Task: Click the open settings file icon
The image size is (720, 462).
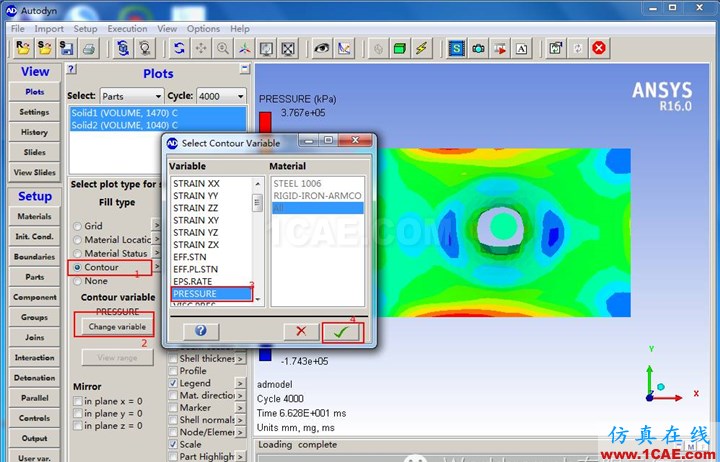Action: point(44,48)
